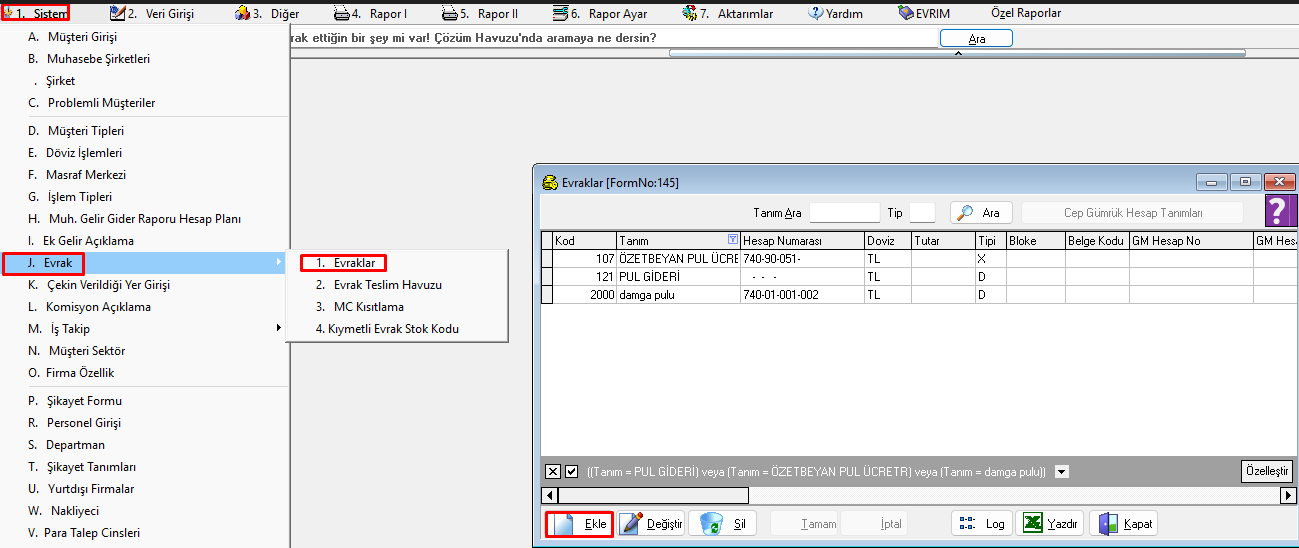Select 3. MC Kısıtlama

(398, 307)
